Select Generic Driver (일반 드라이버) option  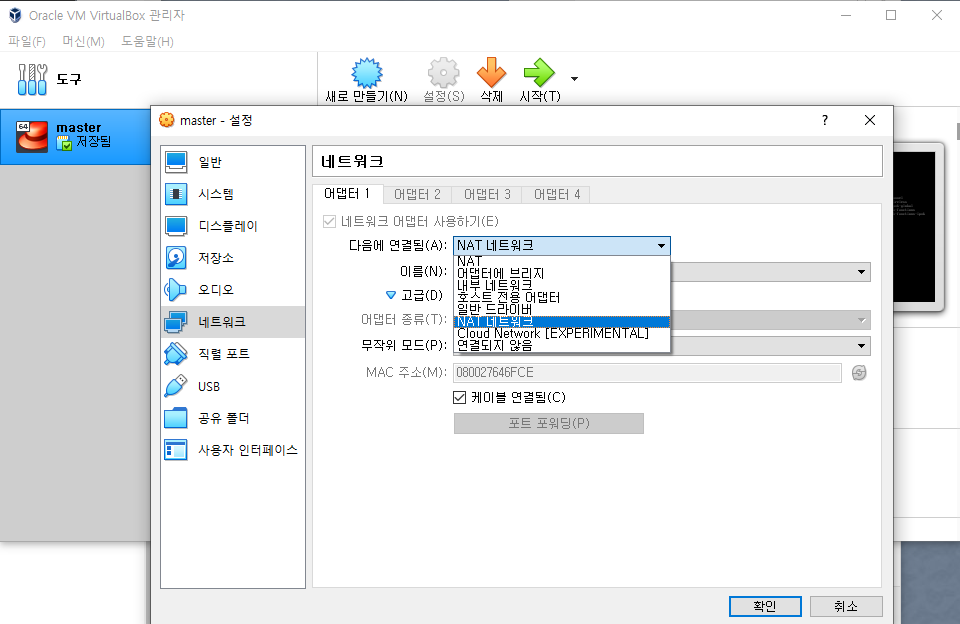561,309
